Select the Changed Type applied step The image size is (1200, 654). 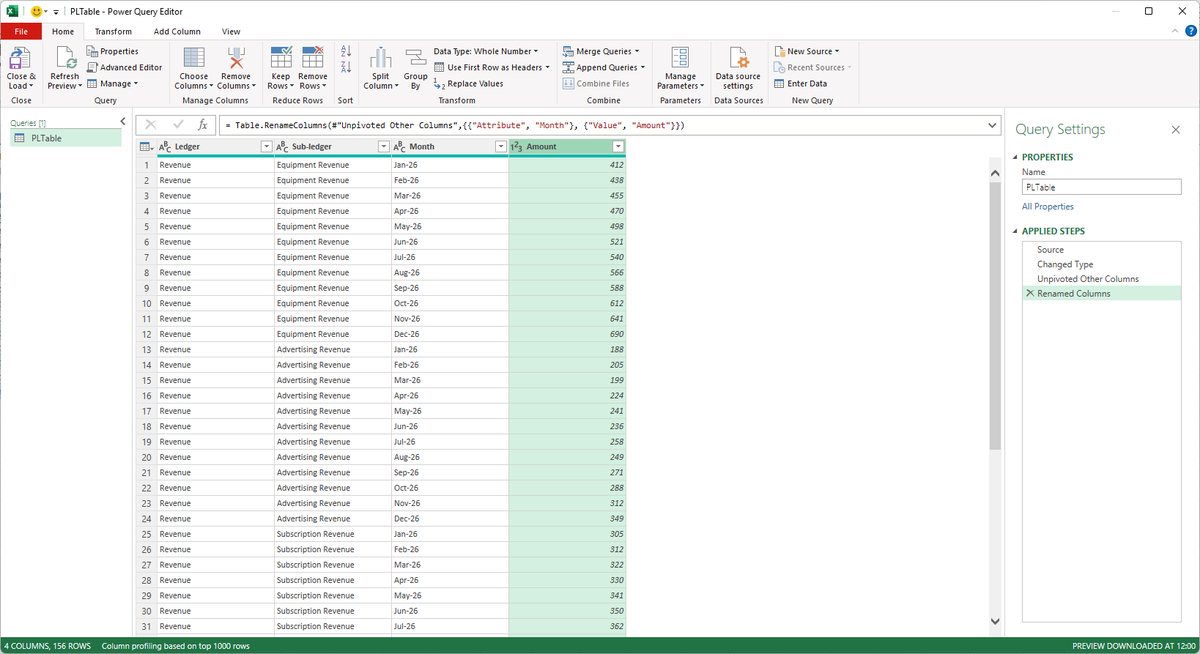pyautogui.click(x=1101, y=264)
